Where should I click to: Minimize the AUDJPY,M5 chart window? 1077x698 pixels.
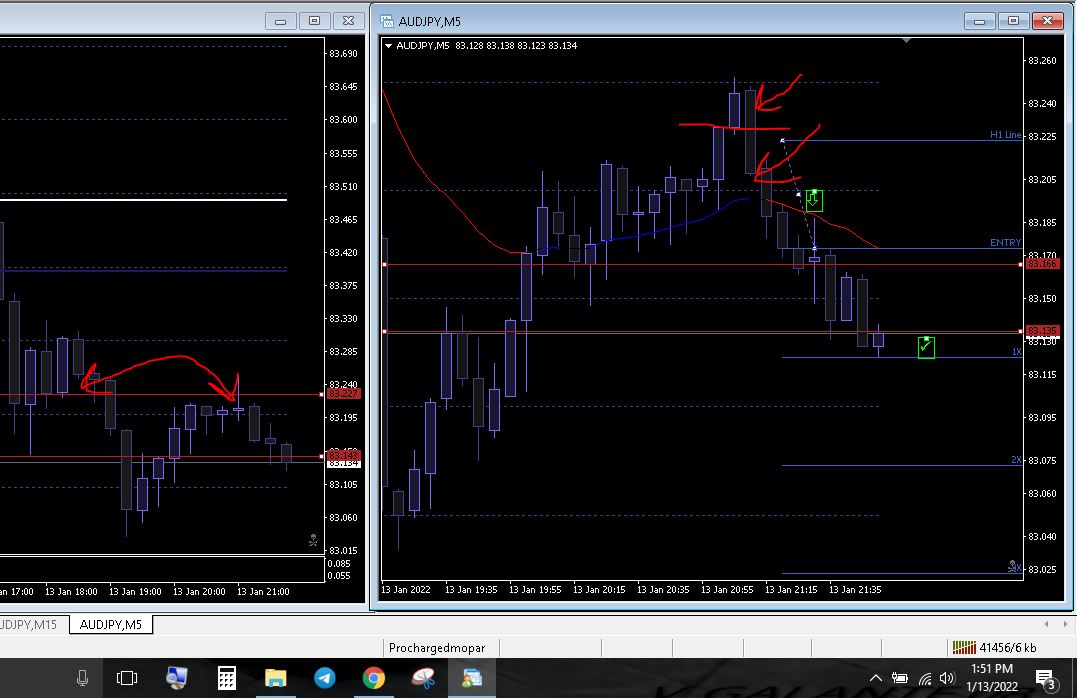(979, 21)
